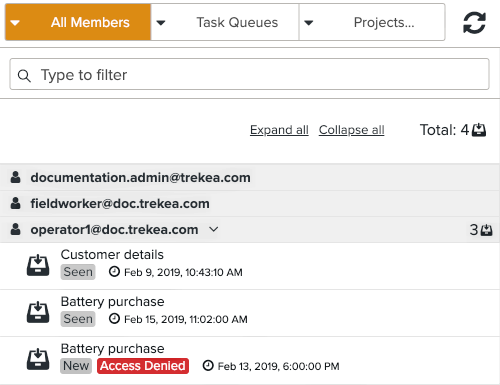Click the user icon for fieldworker@doc.trekea.com
The image size is (500, 385).
click(x=15, y=203)
